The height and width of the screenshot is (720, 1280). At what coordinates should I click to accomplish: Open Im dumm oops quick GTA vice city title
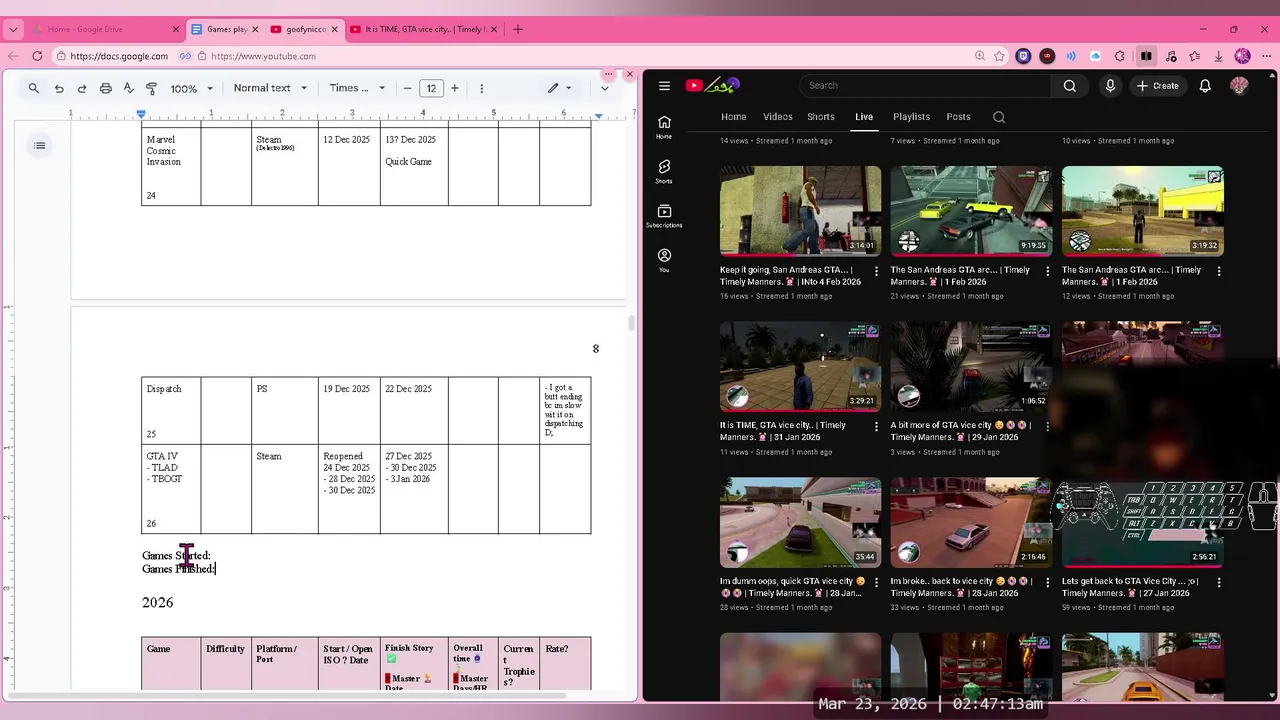point(793,587)
